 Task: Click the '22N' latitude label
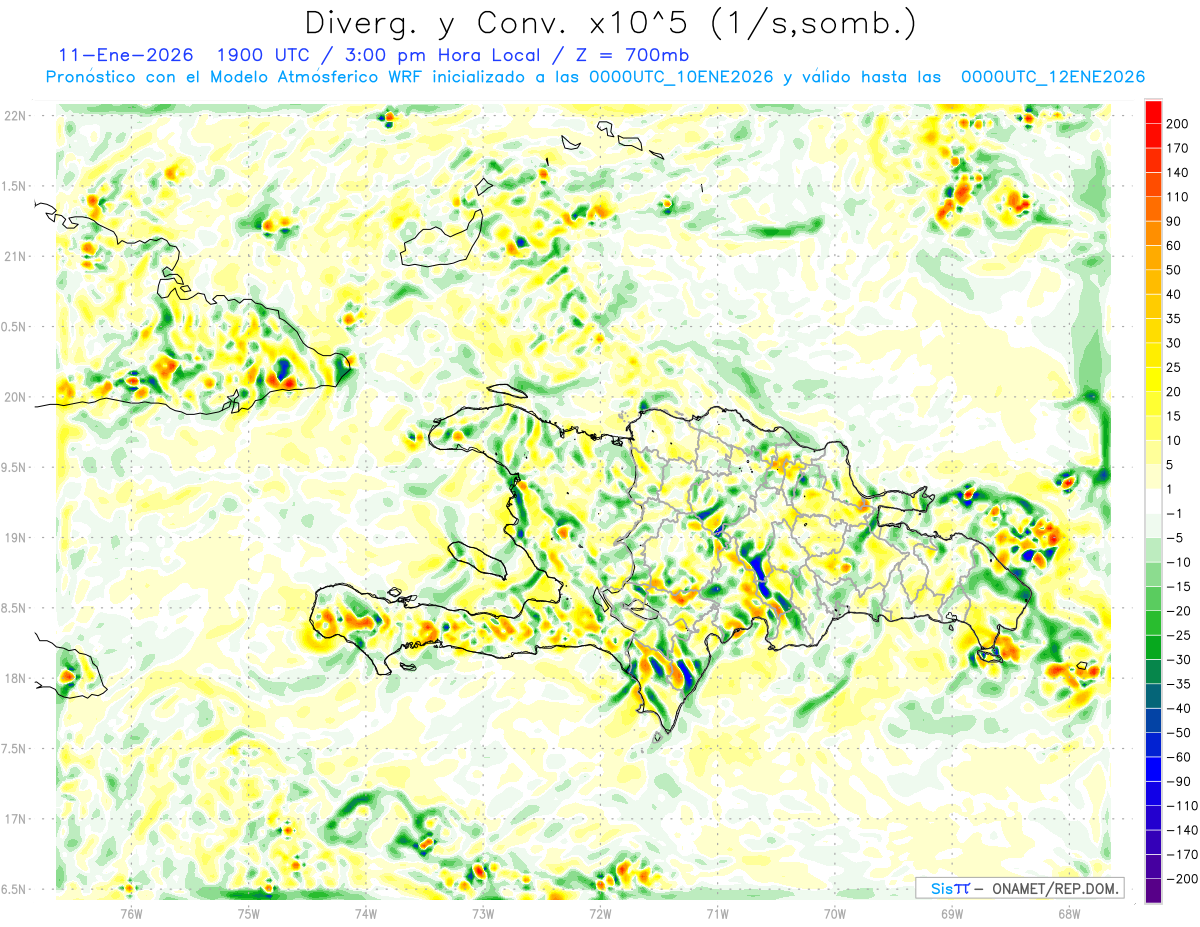click(x=14, y=115)
